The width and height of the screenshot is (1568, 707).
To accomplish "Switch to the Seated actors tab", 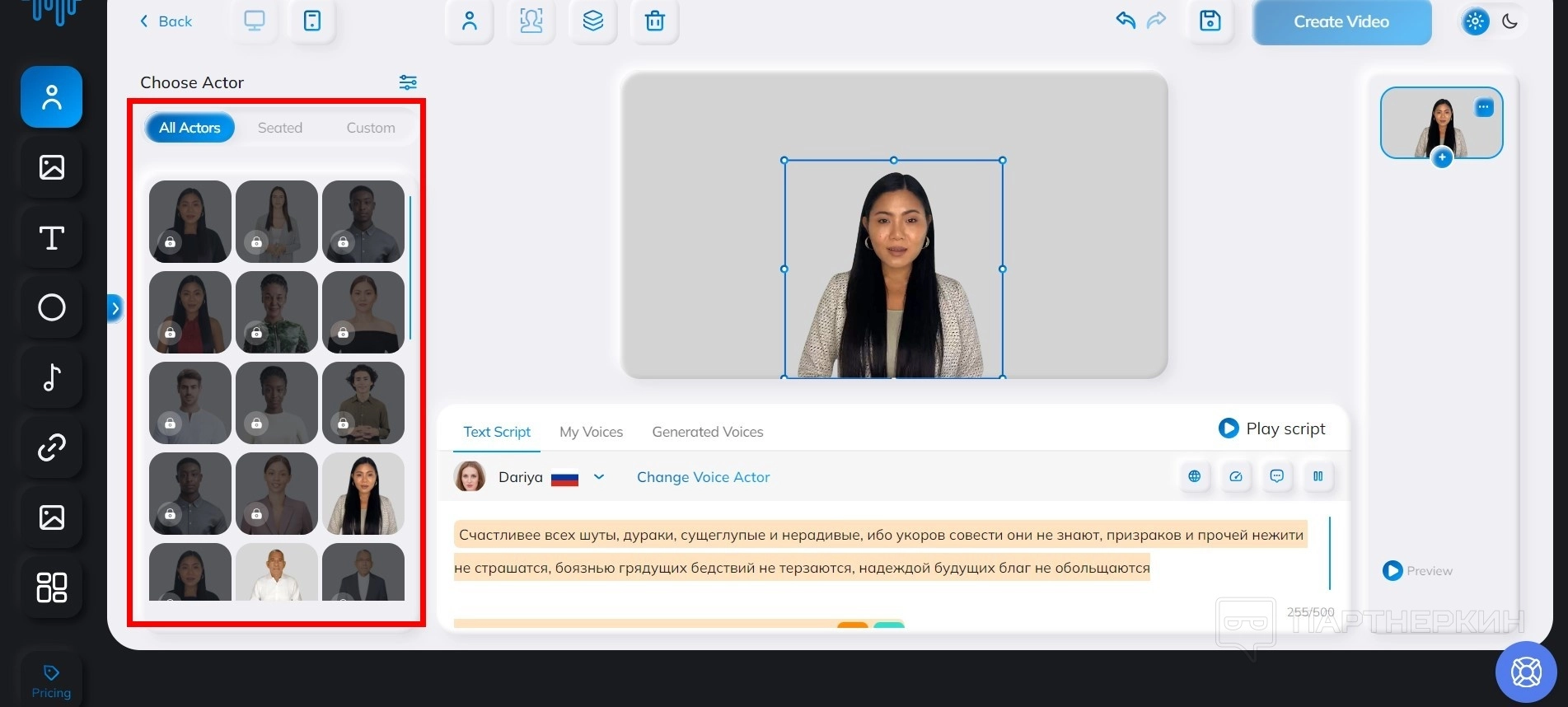I will click(x=280, y=128).
